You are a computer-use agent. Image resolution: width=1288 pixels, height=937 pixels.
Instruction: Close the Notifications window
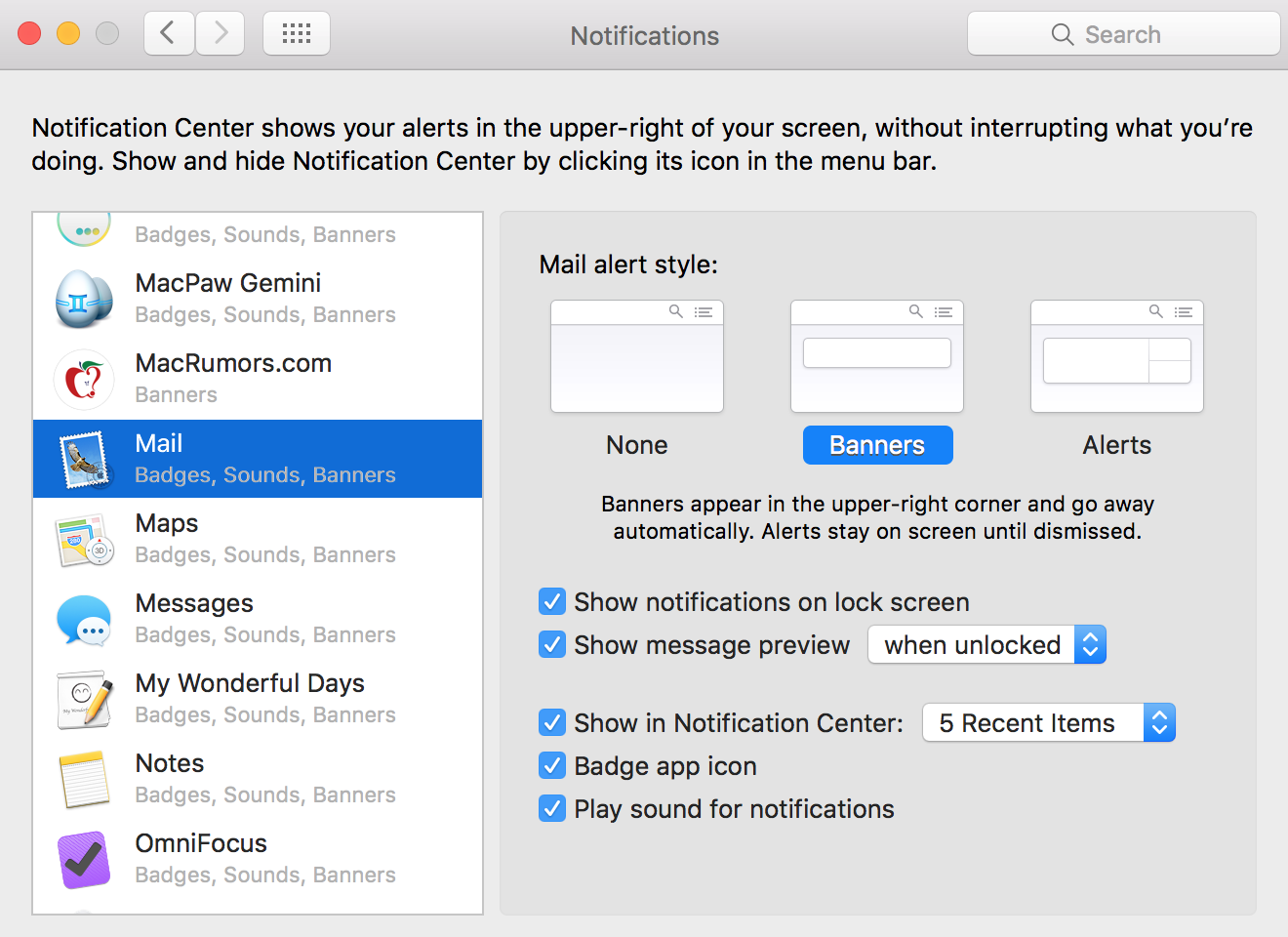(29, 33)
